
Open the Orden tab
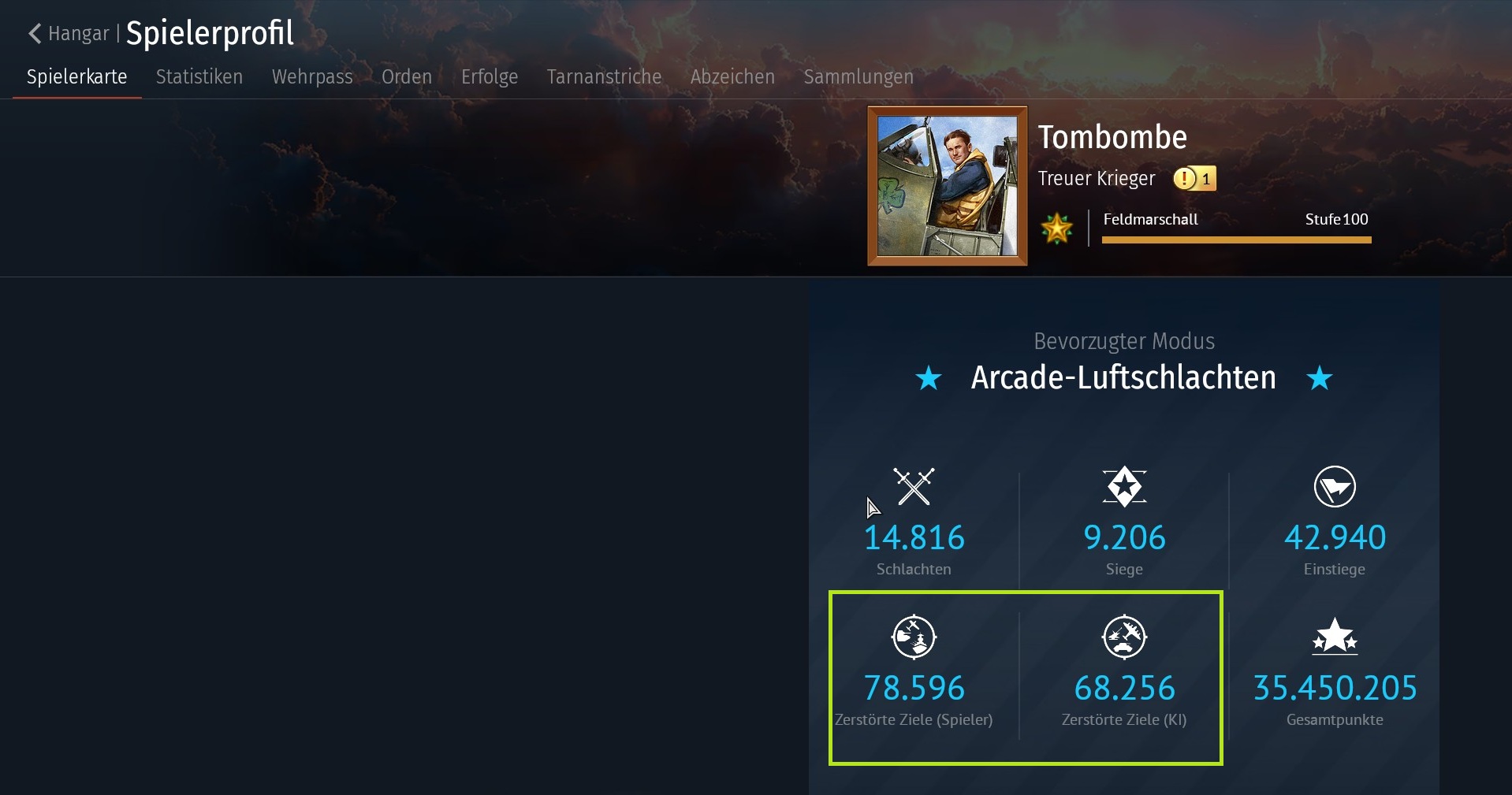407,76
